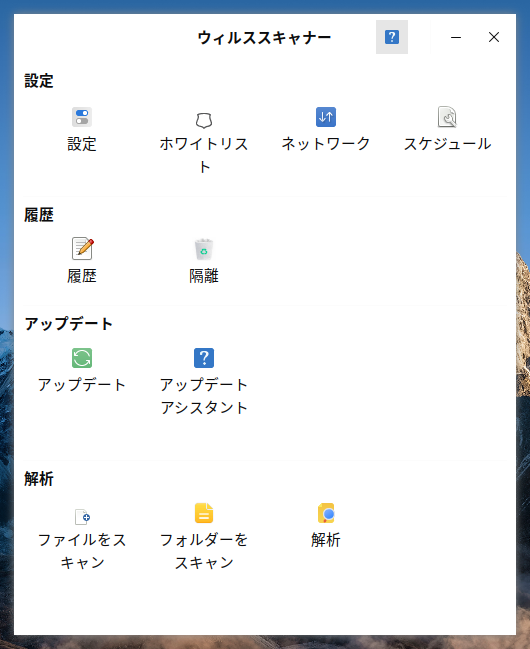Close the ウィルススキャナー window

click(494, 37)
